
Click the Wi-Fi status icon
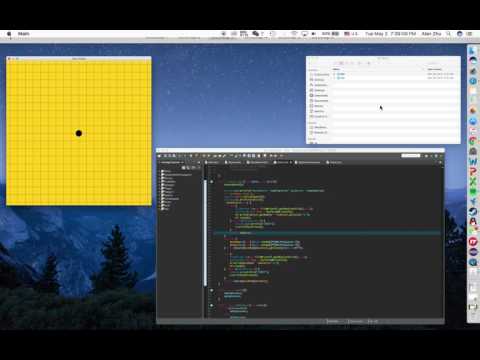[294, 34]
